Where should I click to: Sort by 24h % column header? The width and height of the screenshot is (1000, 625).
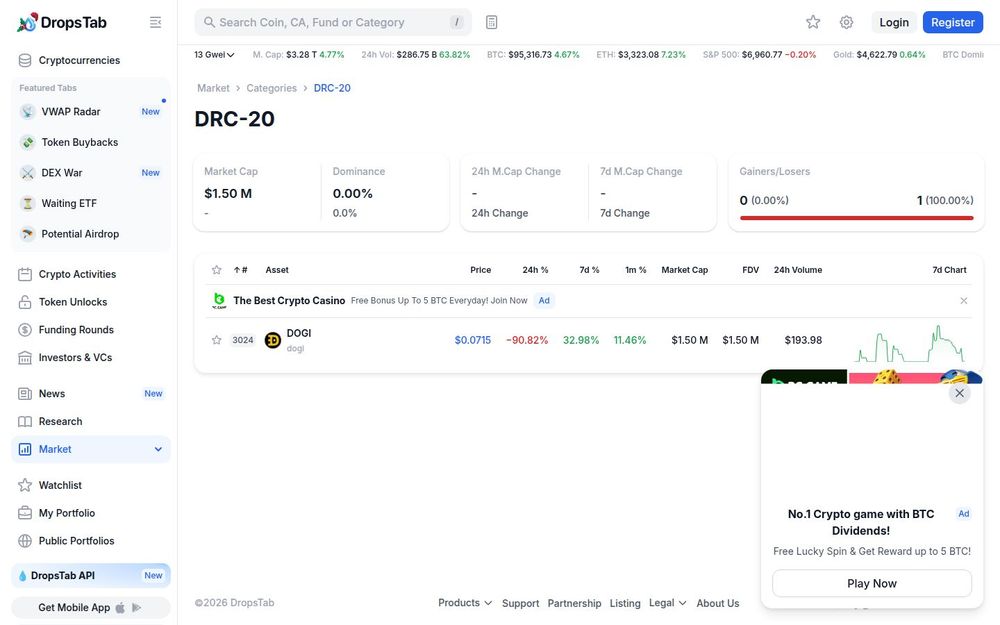tap(535, 270)
